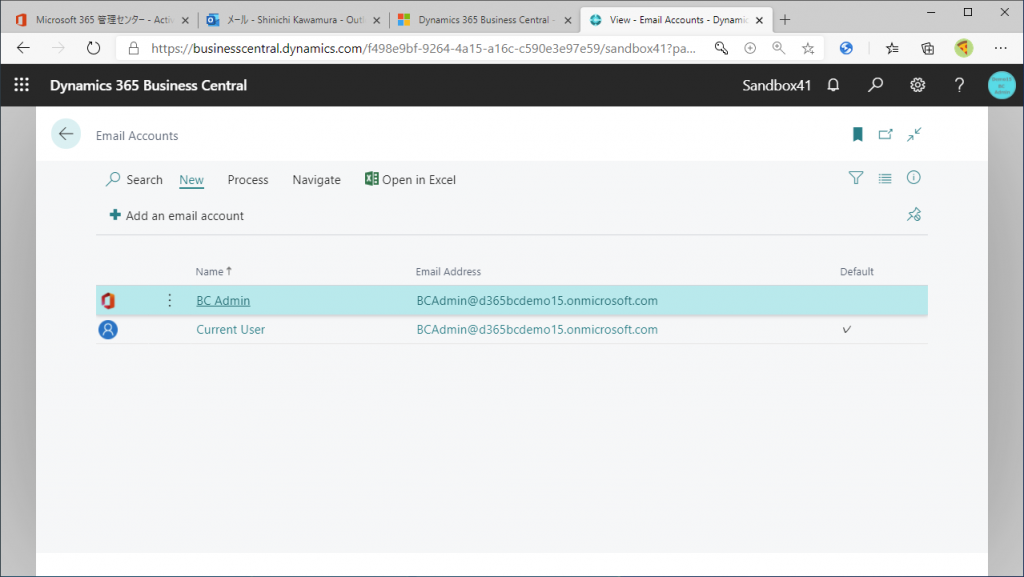Click the user icon on Current User row

(108, 330)
